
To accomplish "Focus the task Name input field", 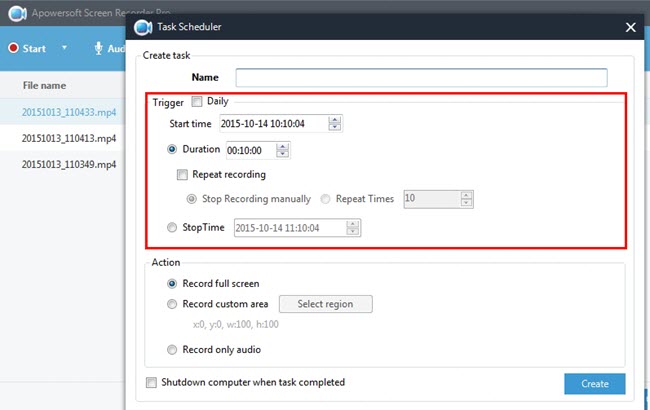I will pyautogui.click(x=421, y=78).
